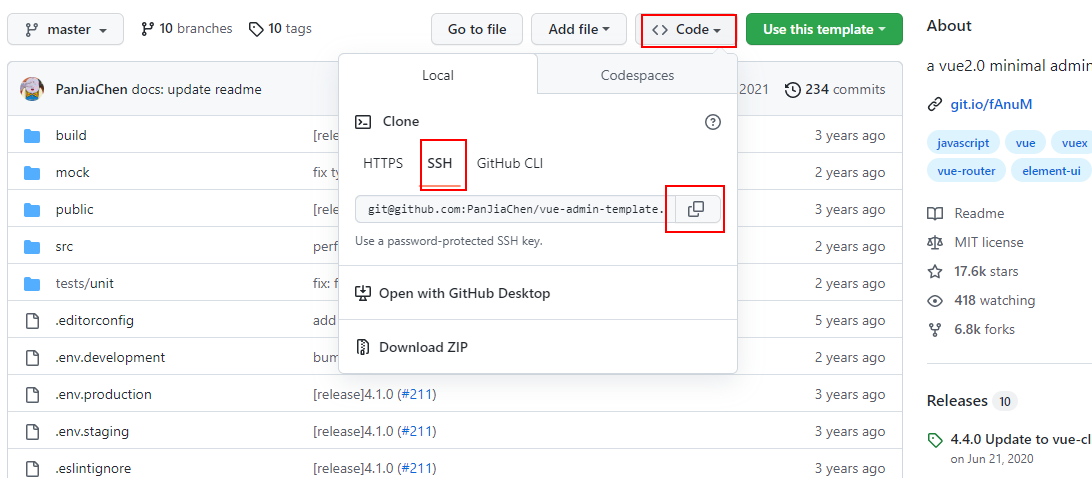Click Download ZIP
This screenshot has height=478, width=1092.
pos(423,348)
